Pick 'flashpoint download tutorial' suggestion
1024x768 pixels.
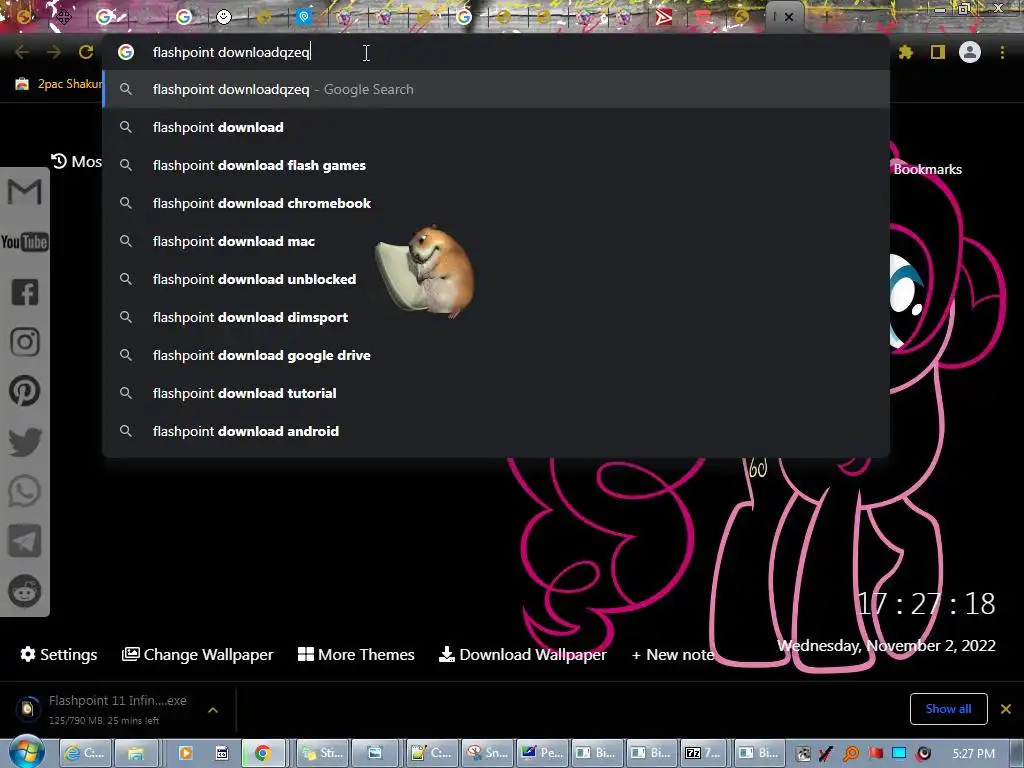496,393
